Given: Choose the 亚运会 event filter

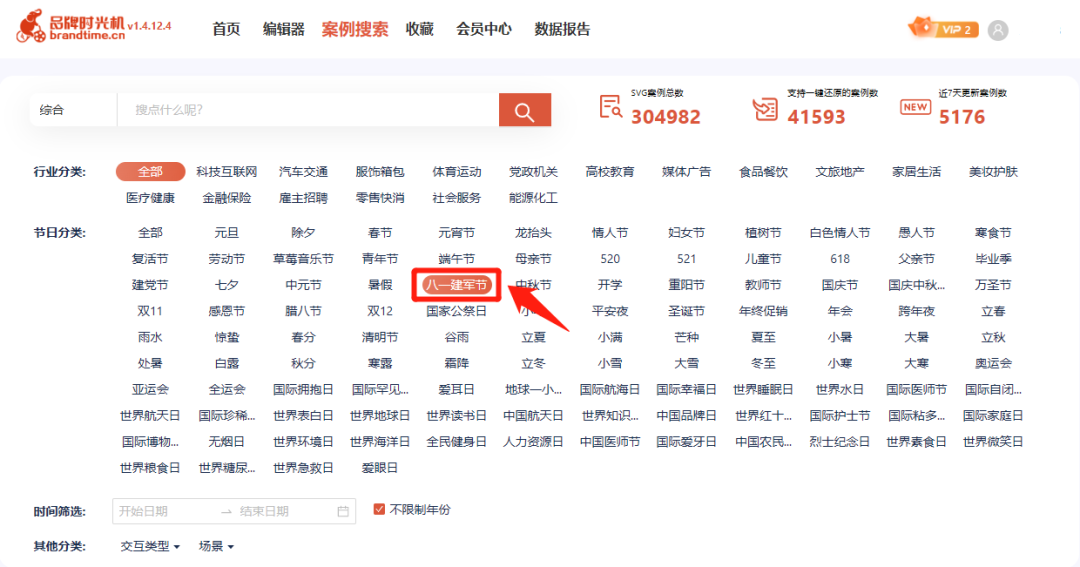Looking at the screenshot, I should pos(150,389).
